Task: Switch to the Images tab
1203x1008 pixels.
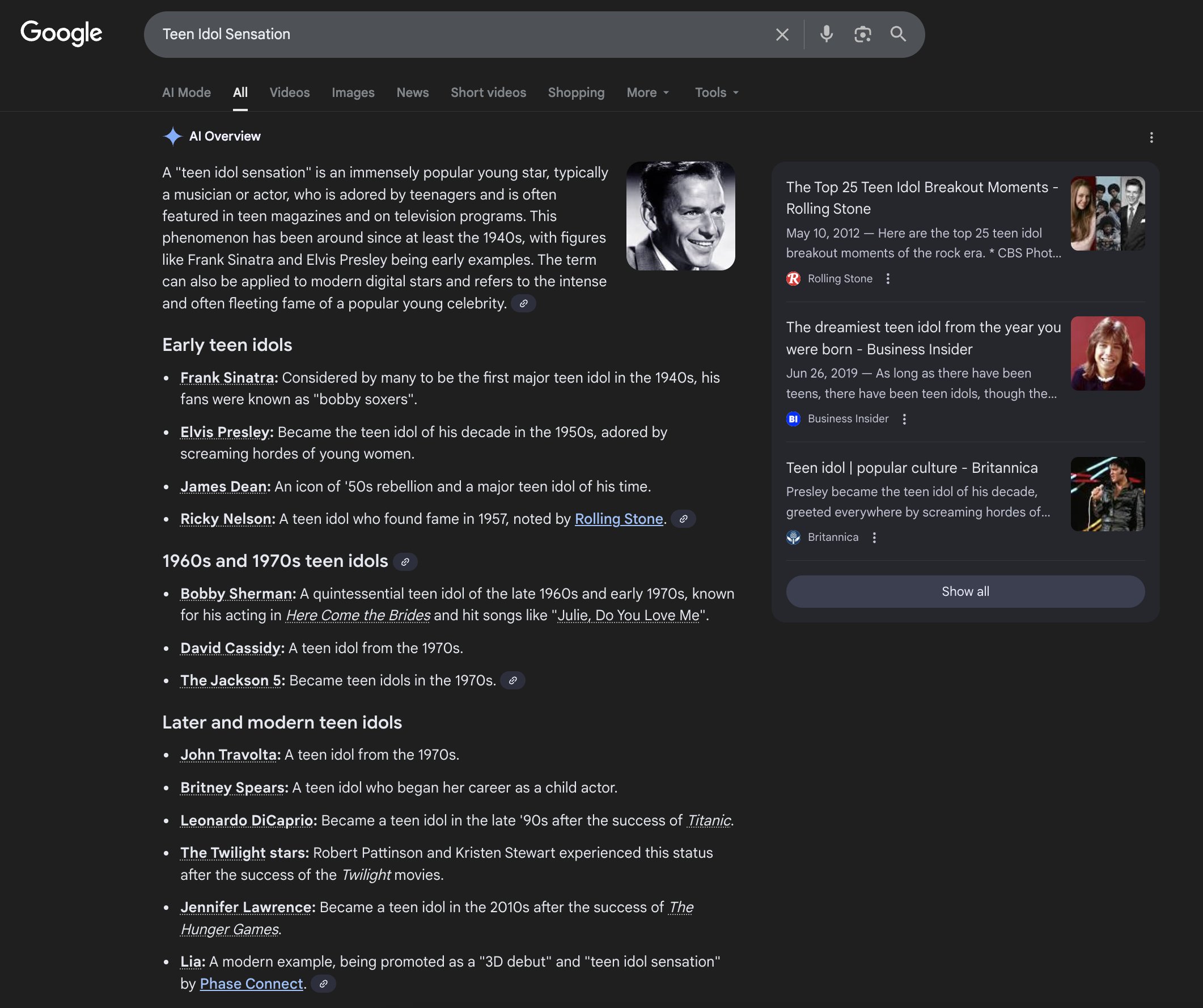Action: 353,93
